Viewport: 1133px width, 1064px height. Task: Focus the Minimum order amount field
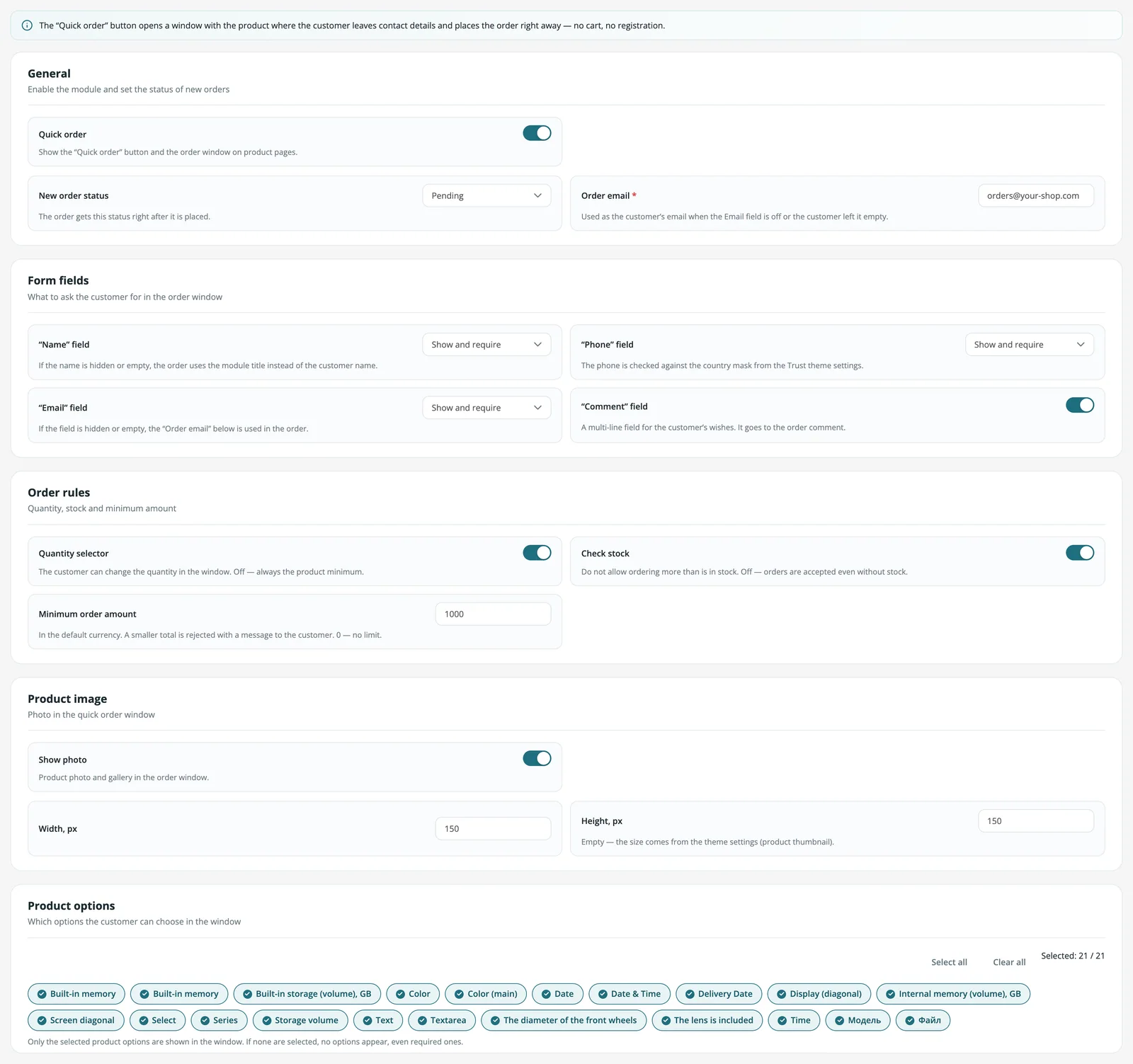click(x=493, y=614)
